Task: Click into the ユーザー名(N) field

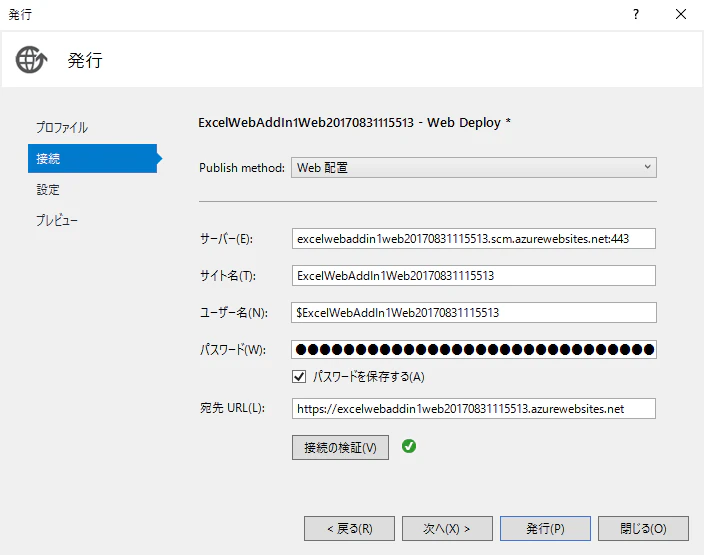Action: (x=474, y=313)
